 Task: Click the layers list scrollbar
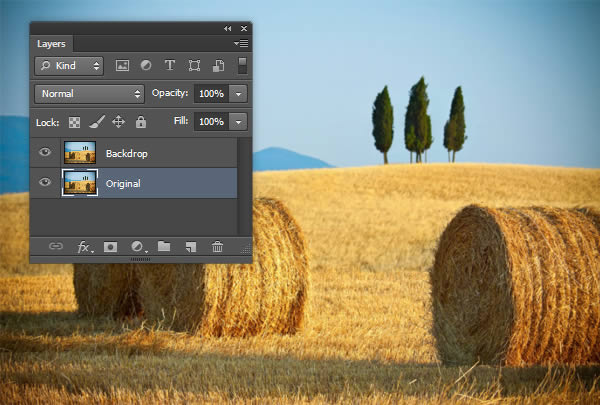tap(245, 186)
